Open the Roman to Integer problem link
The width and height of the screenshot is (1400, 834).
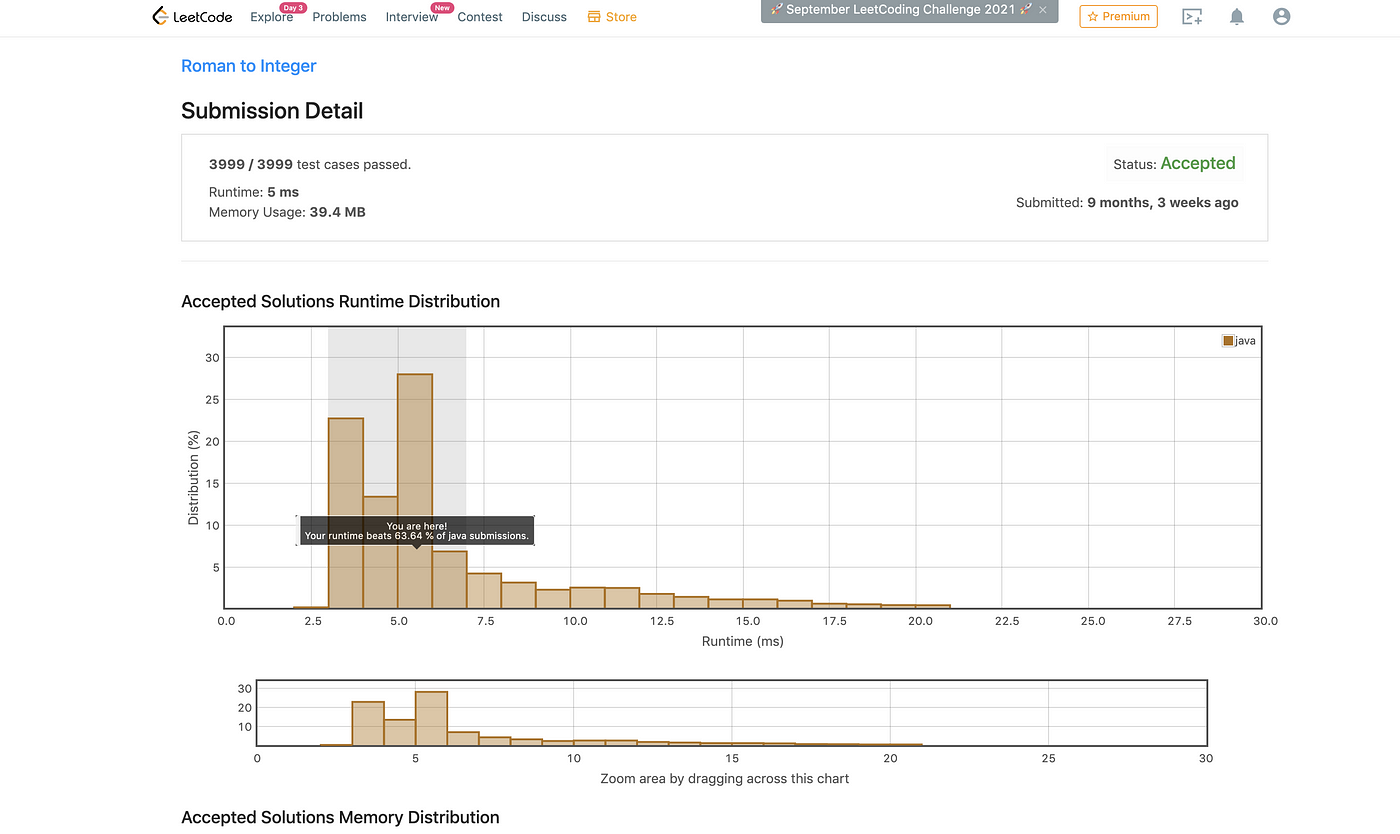click(249, 66)
